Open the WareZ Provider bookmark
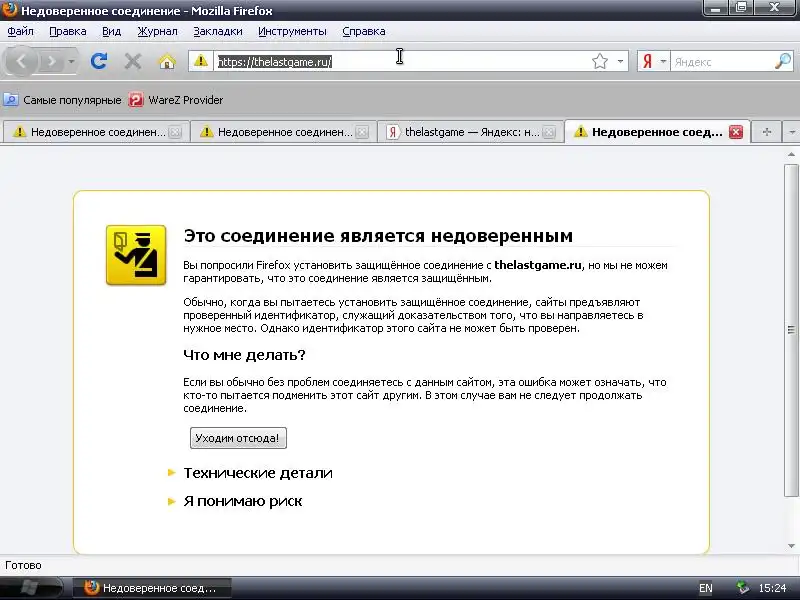The height and width of the screenshot is (600, 800). coord(176,100)
